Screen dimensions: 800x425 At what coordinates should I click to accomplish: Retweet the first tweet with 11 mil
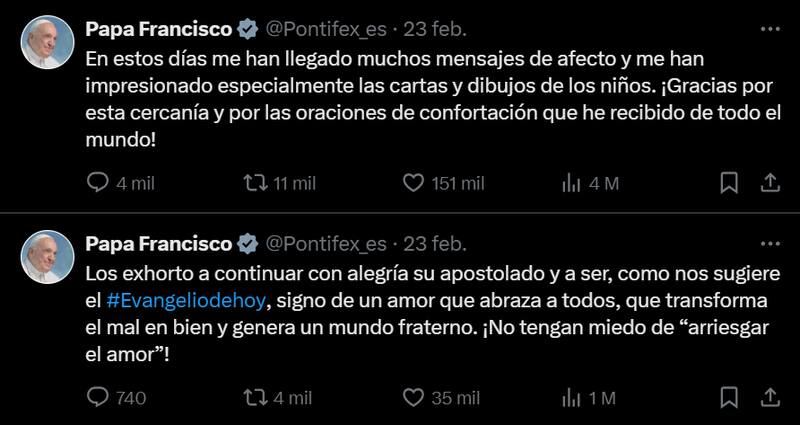(x=256, y=183)
